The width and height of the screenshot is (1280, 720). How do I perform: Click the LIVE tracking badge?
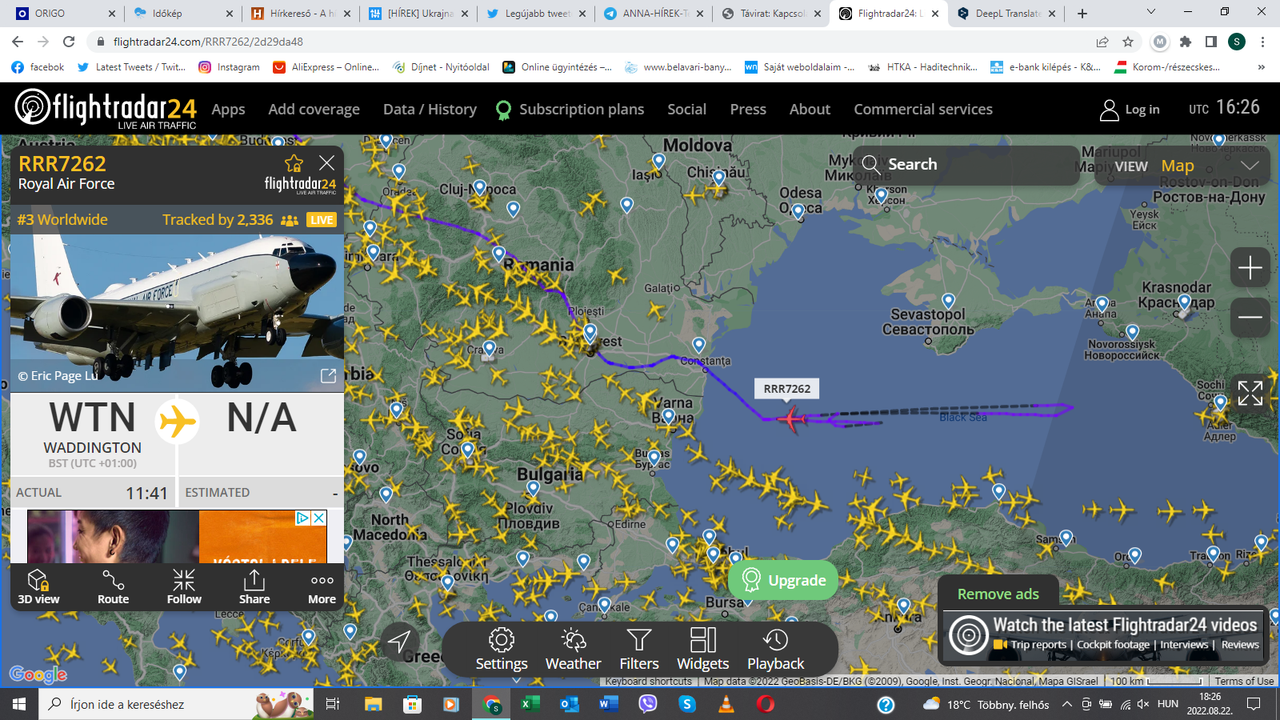[321, 220]
